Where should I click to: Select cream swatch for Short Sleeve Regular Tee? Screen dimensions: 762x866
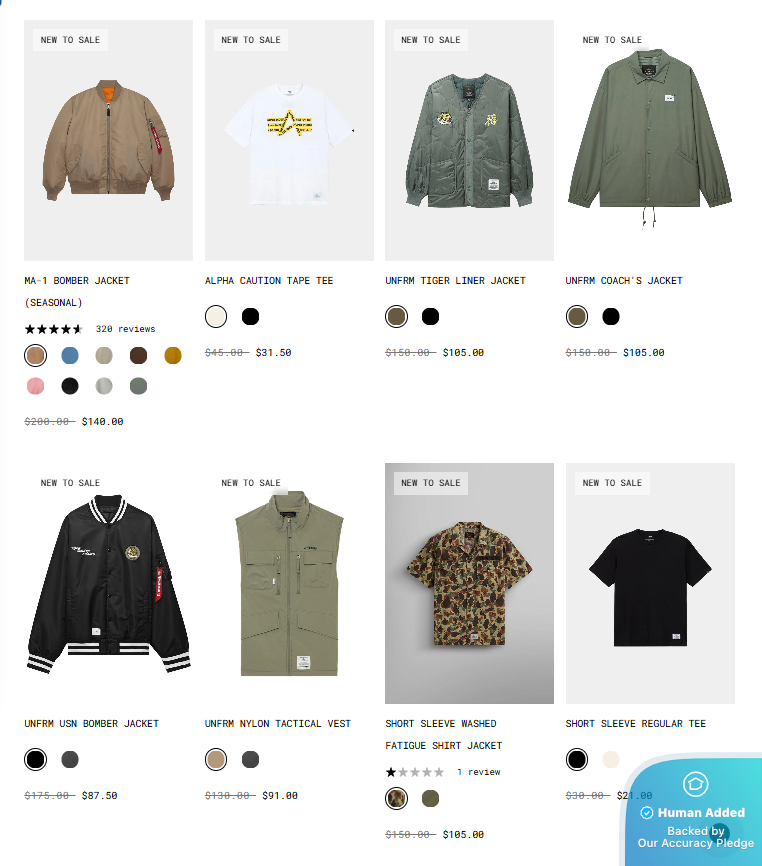611,759
